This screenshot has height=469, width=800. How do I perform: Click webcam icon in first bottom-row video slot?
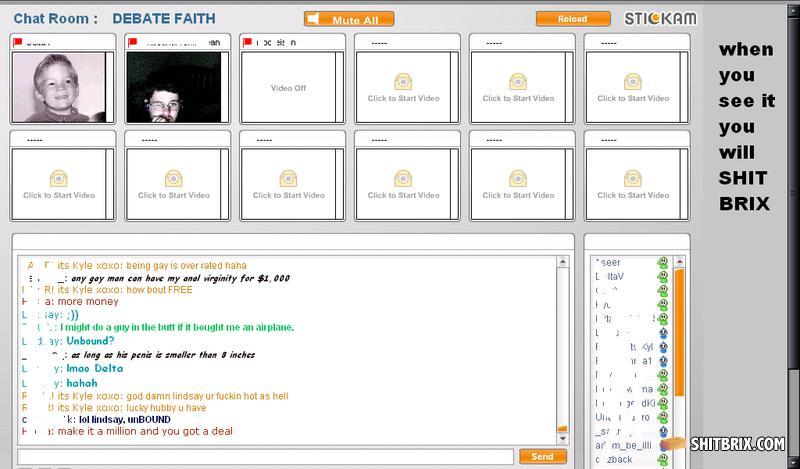tap(59, 179)
